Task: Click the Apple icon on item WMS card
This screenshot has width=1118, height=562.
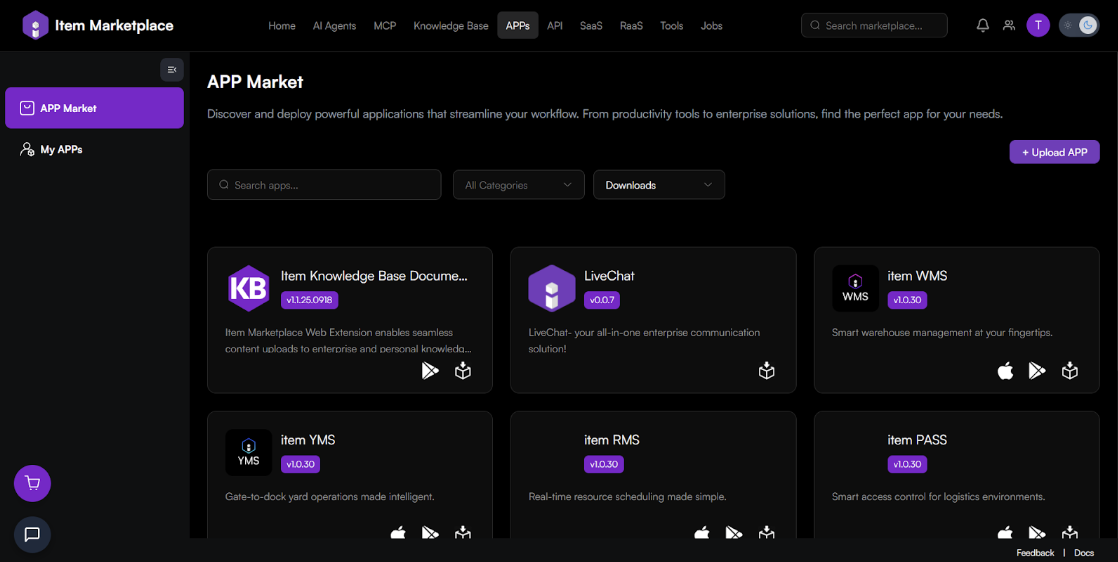Action: 1005,371
